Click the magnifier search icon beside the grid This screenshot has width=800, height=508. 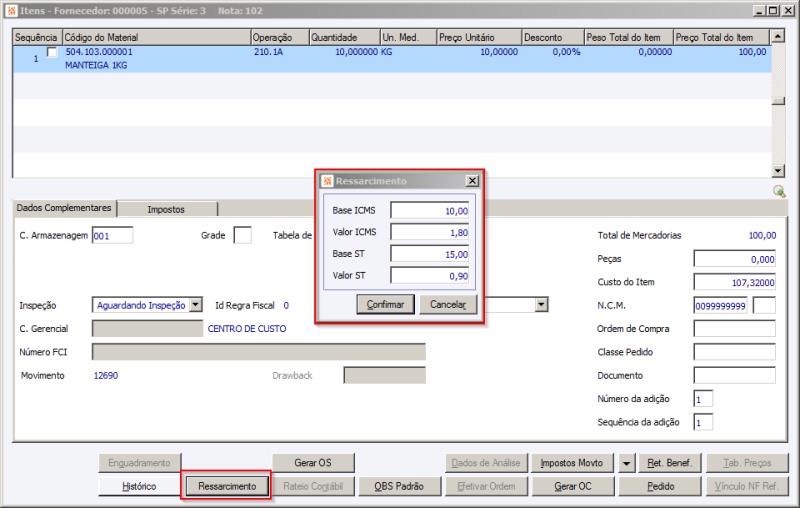coord(779,191)
